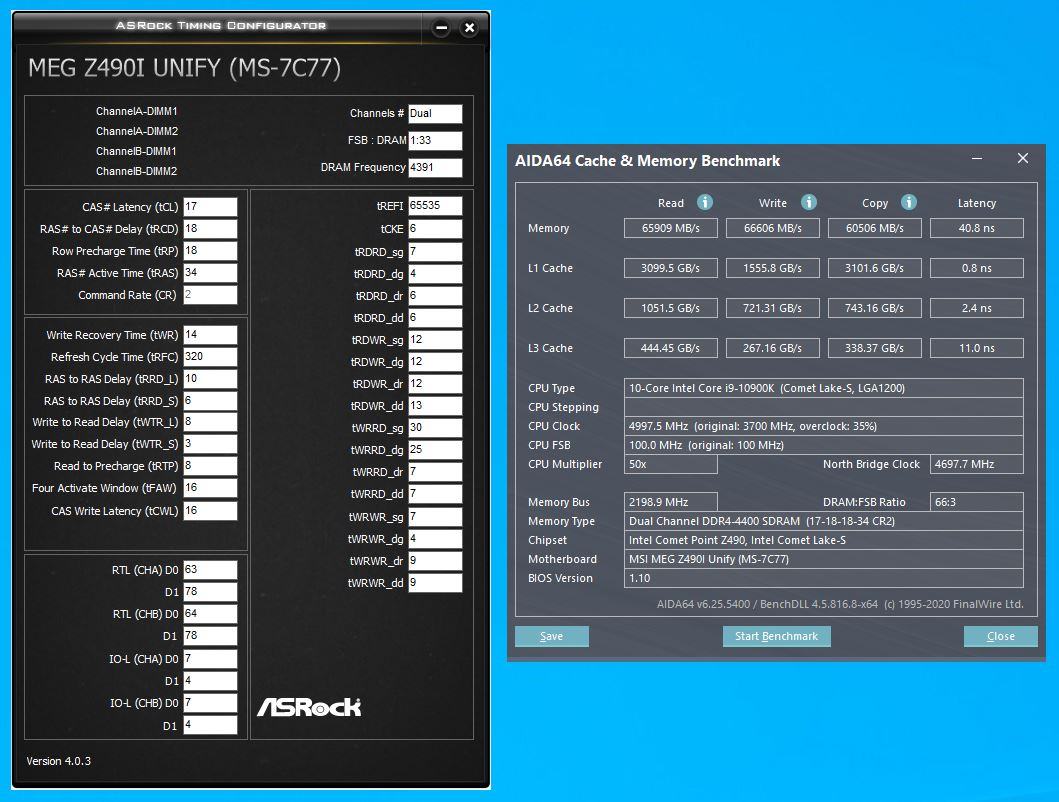The height and width of the screenshot is (802, 1059).
Task: Click the DRAM:FSB Ratio value 66:3
Action: click(x=977, y=502)
